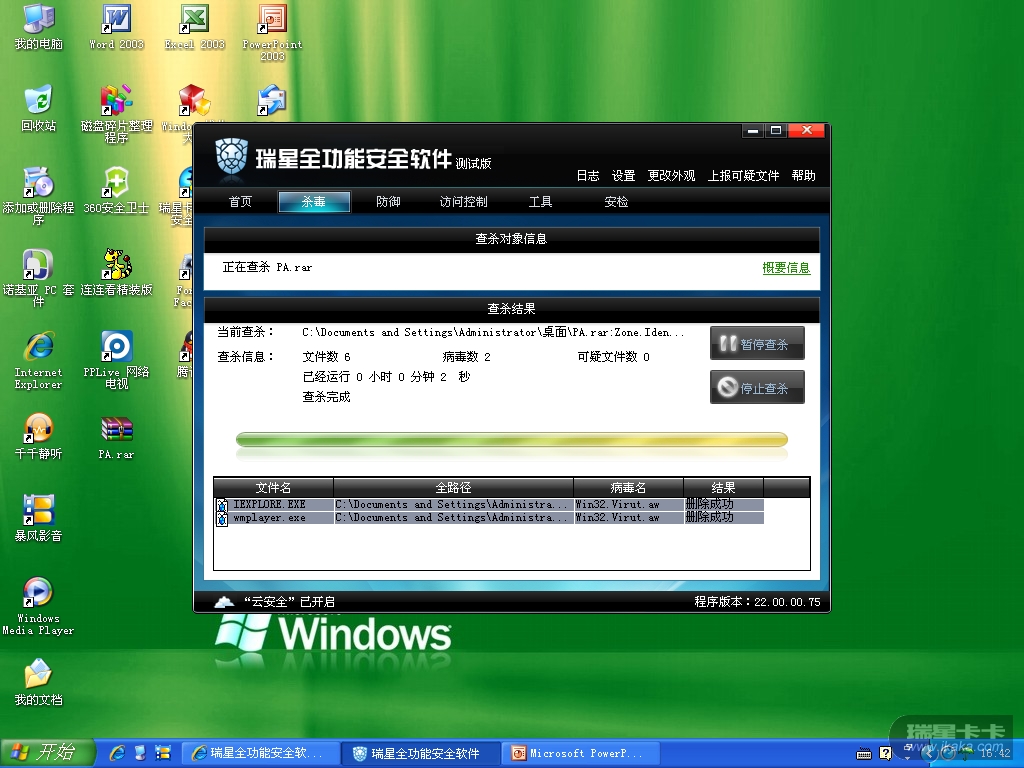Activate the 瑞星全功能安全软件 taskbar button
Image resolution: width=1024 pixels, height=768 pixels.
pyautogui.click(x=420, y=753)
